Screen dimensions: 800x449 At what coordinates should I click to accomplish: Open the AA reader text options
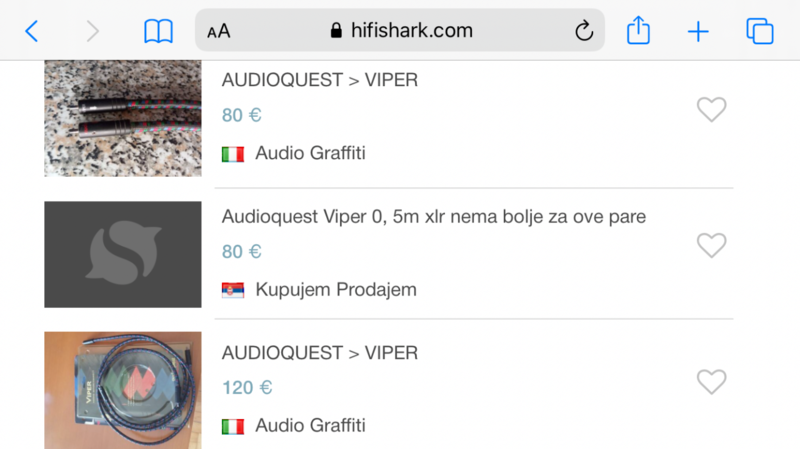pos(219,31)
